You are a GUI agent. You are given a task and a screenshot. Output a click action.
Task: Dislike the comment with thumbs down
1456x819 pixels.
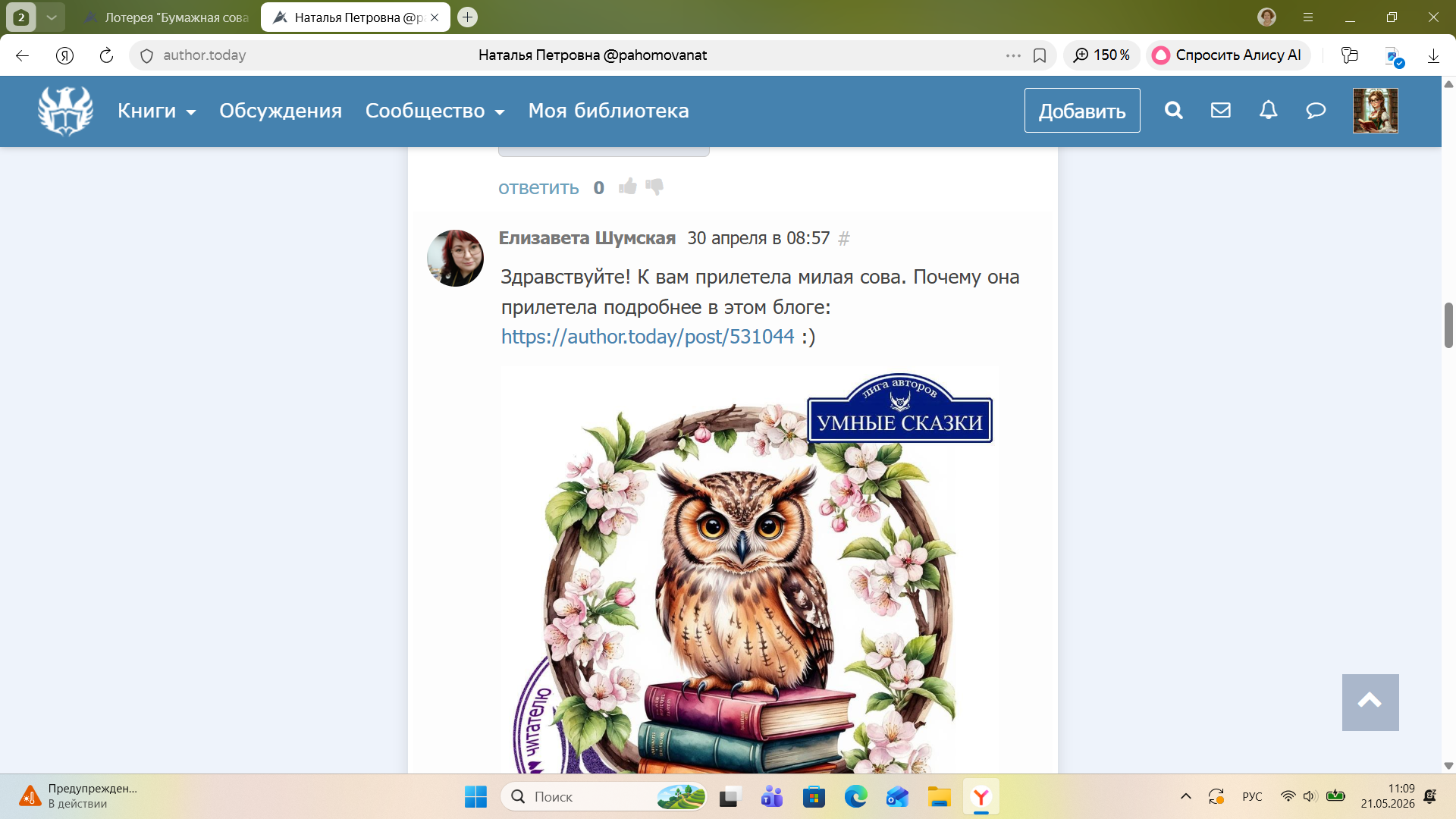[654, 187]
